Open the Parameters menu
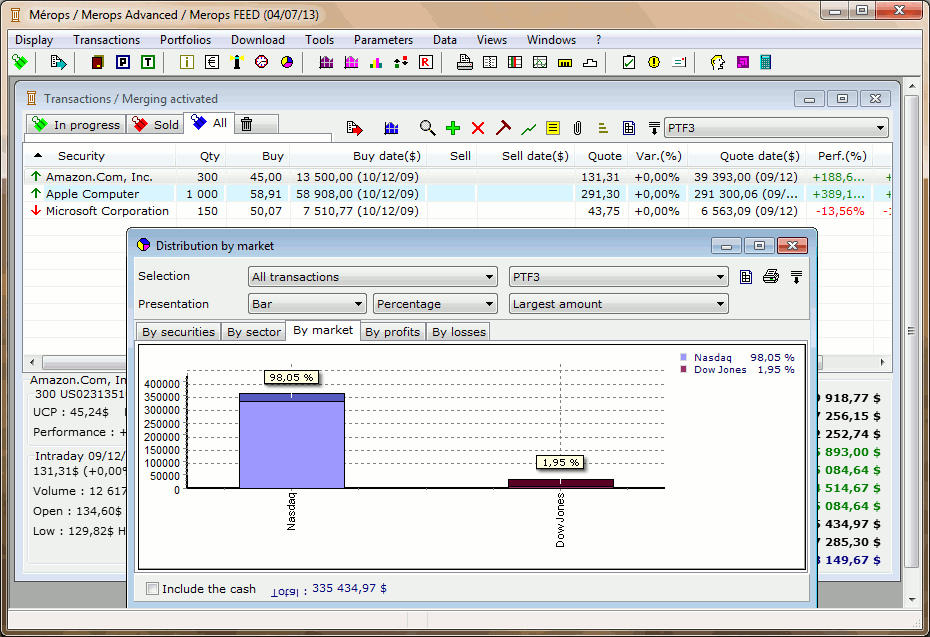 tap(383, 40)
